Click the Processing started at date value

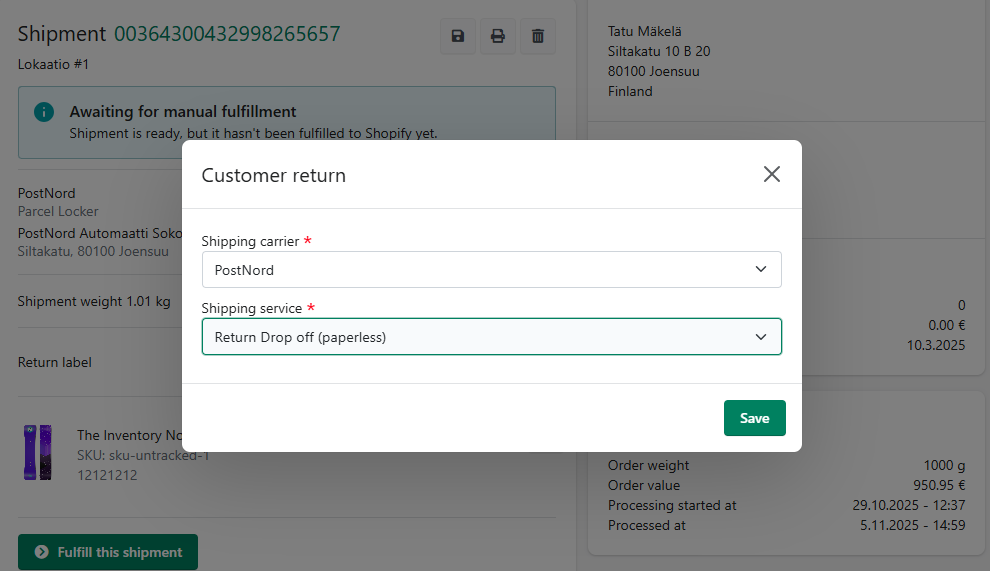pos(909,505)
